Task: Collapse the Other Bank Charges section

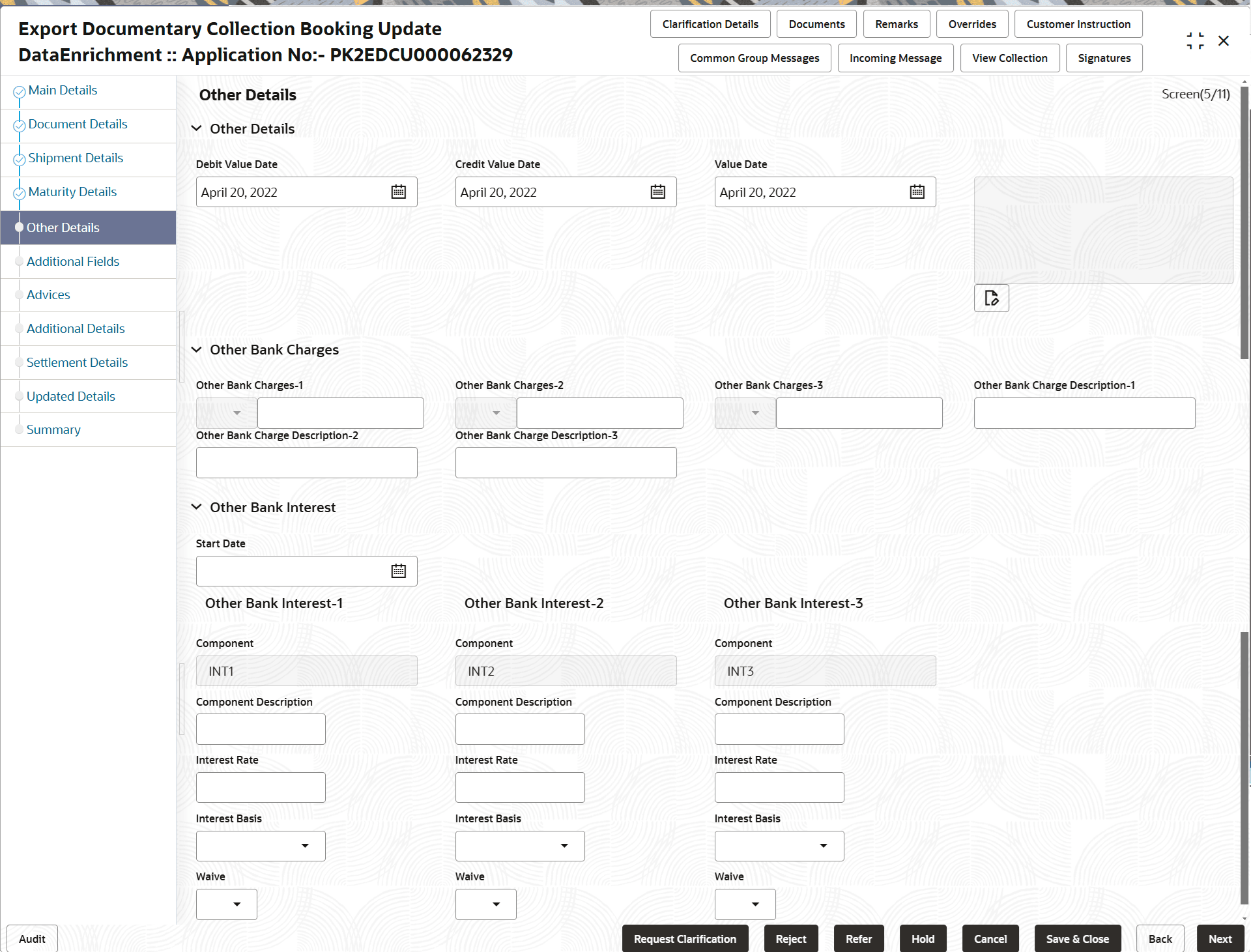Action: tap(196, 349)
